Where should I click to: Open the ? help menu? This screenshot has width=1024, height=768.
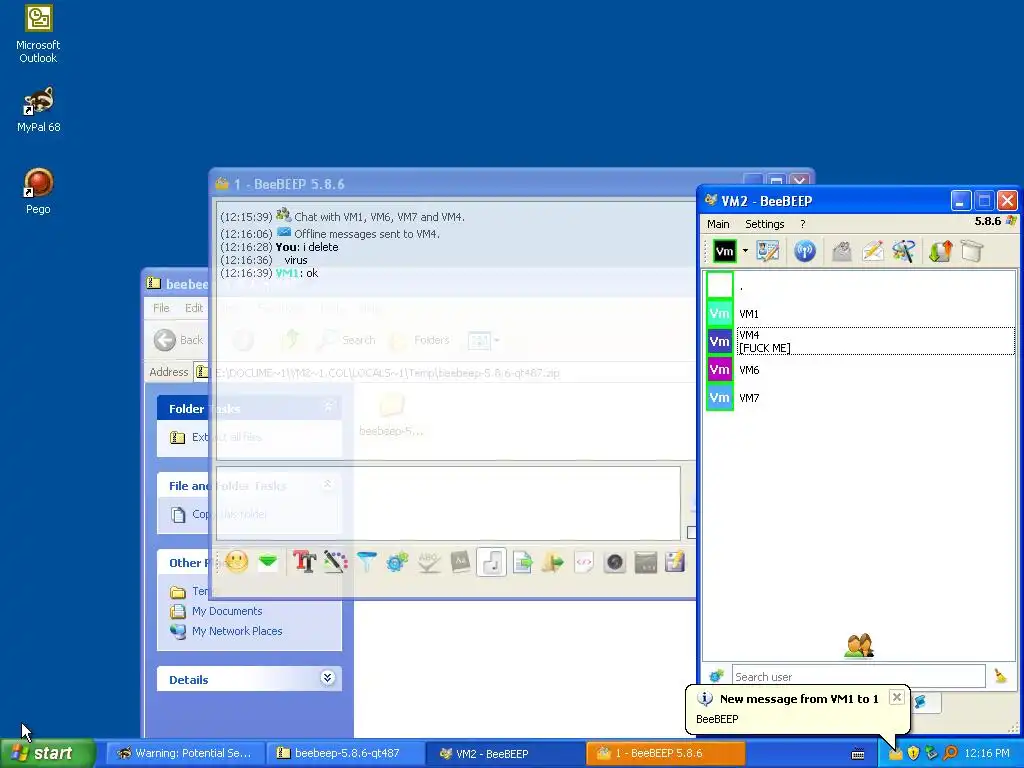[803, 224]
